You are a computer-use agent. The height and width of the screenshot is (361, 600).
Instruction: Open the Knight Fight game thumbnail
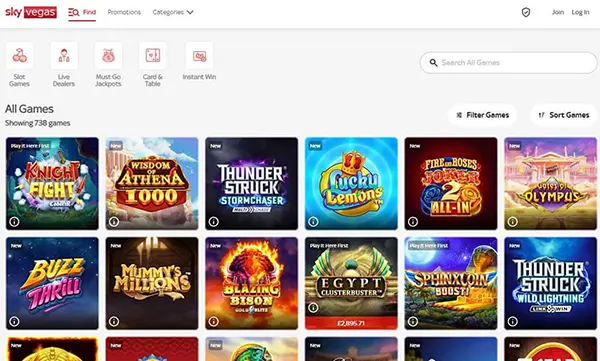[x=52, y=184]
